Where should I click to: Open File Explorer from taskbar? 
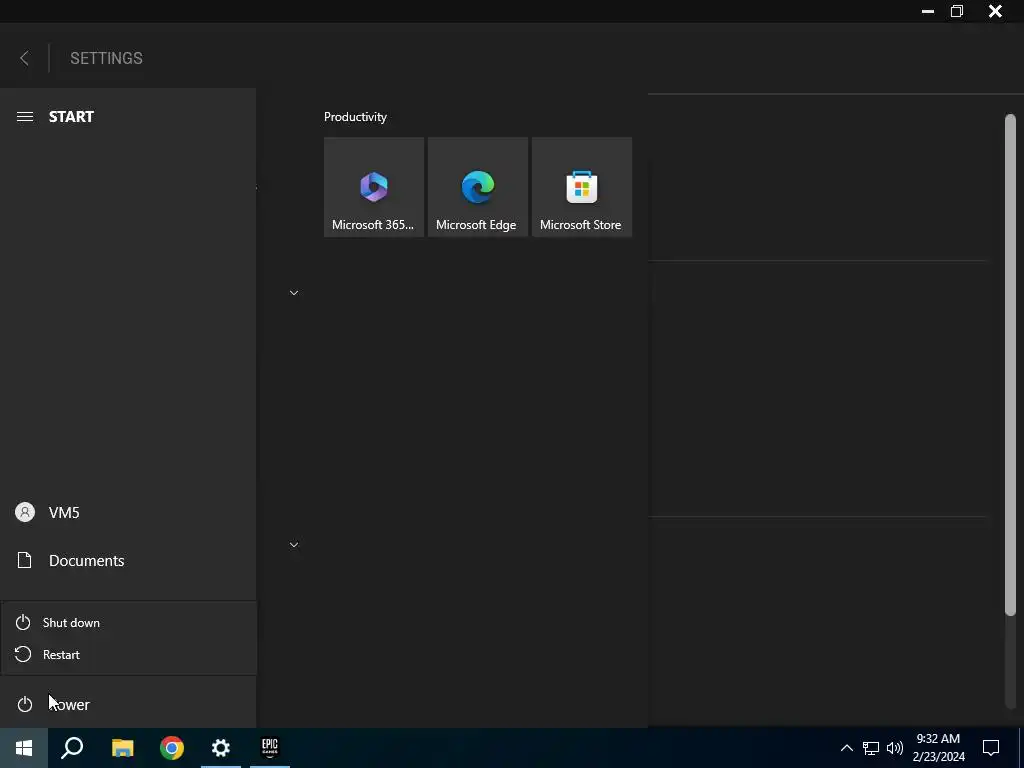pos(122,748)
